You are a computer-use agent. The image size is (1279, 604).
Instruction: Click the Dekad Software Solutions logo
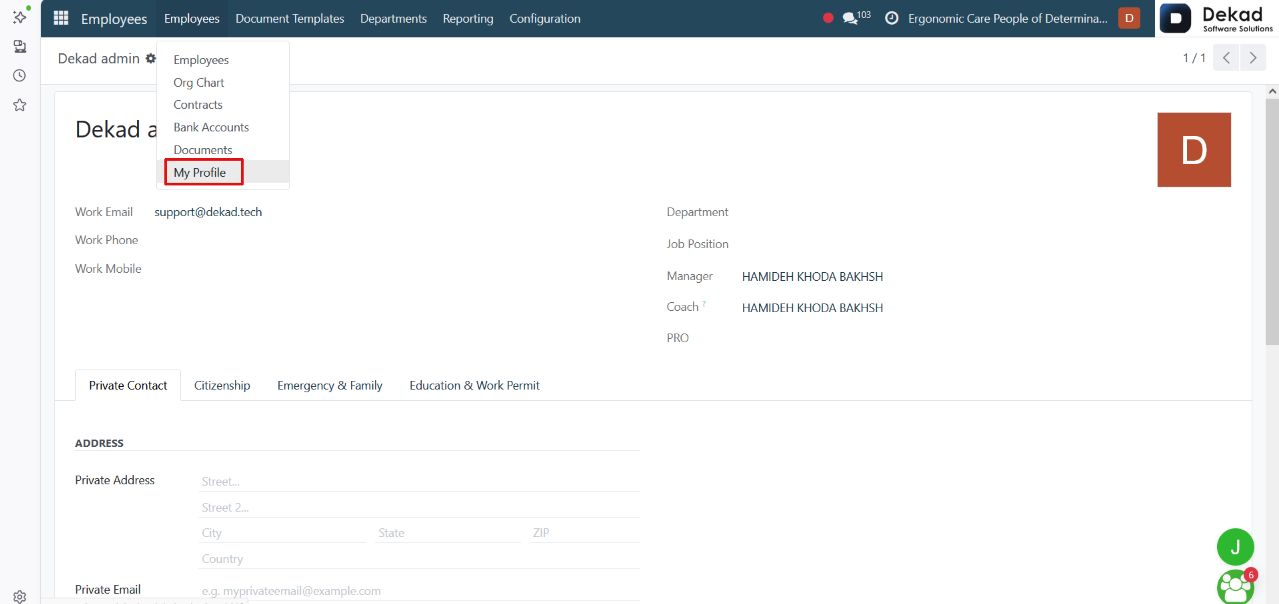[x=1217, y=18]
